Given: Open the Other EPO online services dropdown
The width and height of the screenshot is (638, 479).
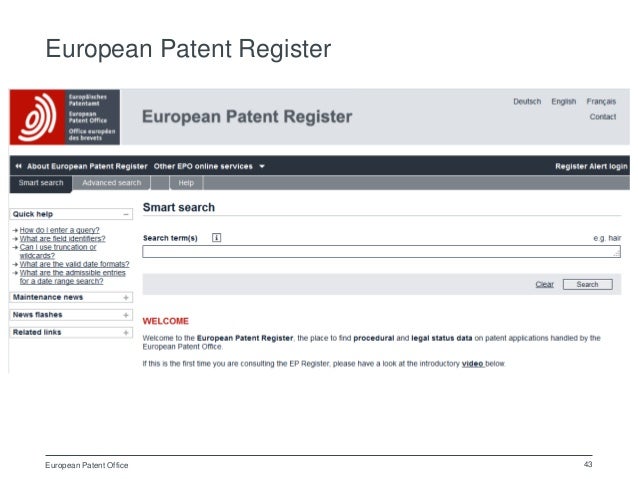Looking at the screenshot, I should (209, 166).
